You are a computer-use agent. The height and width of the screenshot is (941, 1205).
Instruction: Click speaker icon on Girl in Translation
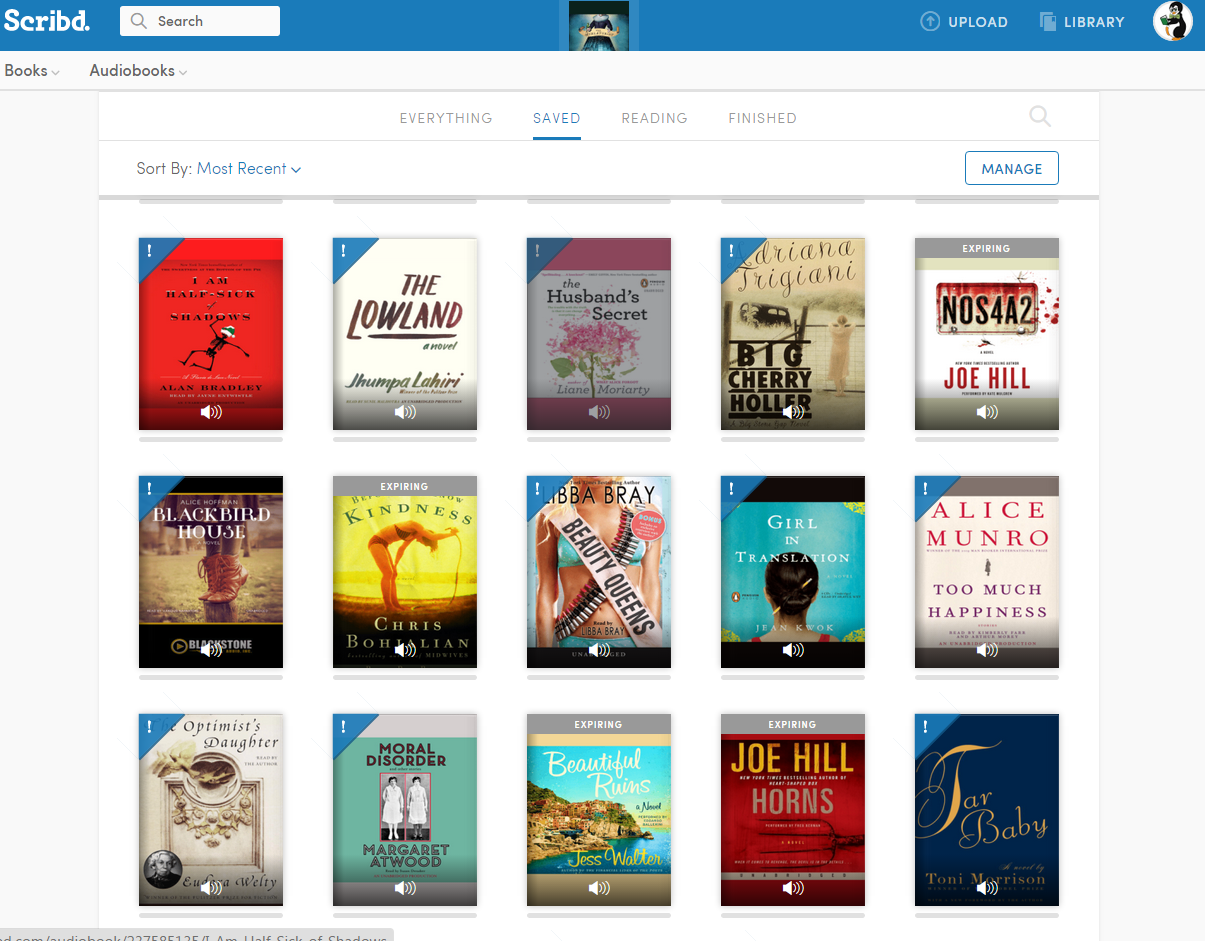(793, 650)
